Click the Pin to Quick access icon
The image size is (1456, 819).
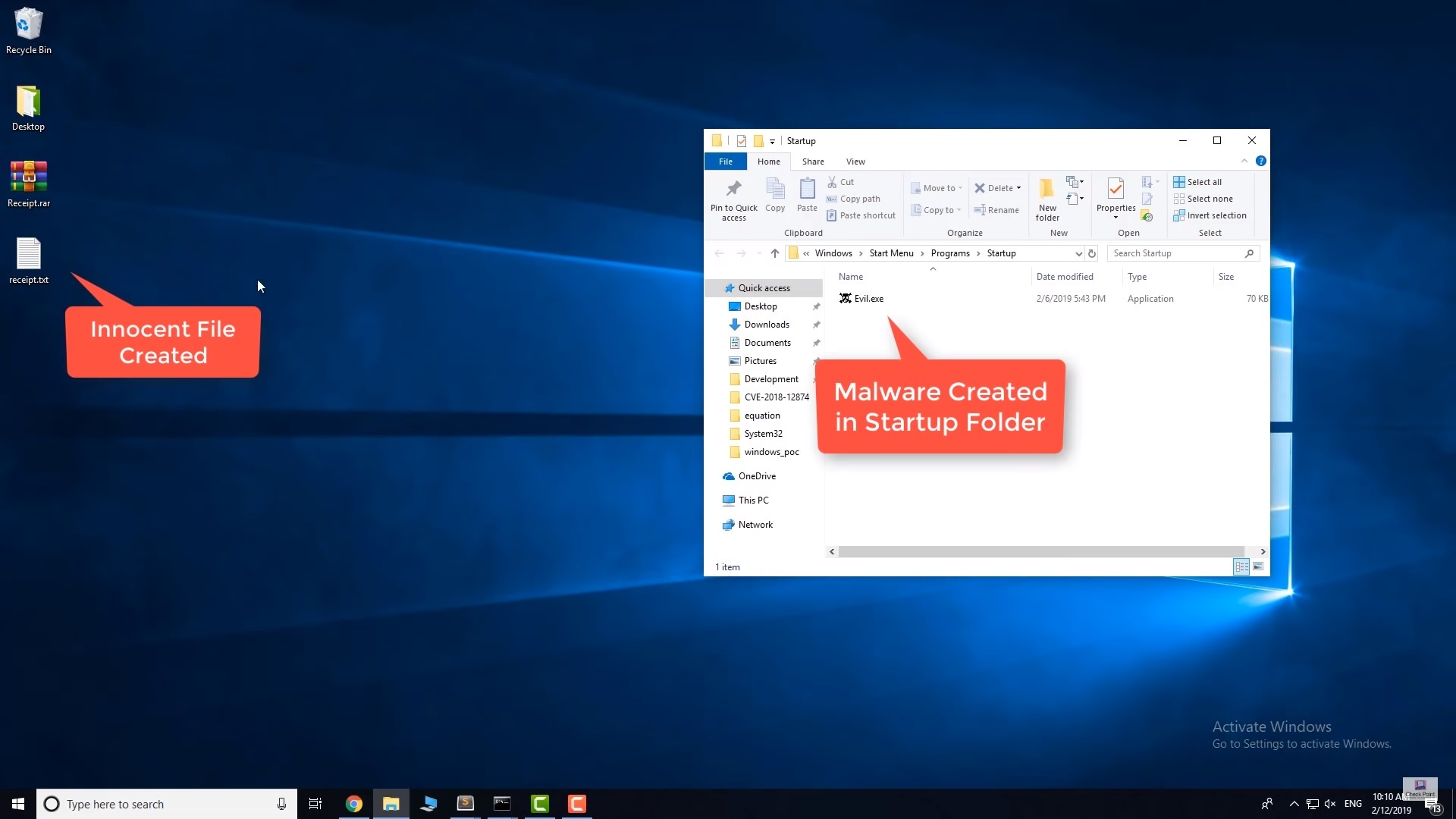tap(733, 189)
